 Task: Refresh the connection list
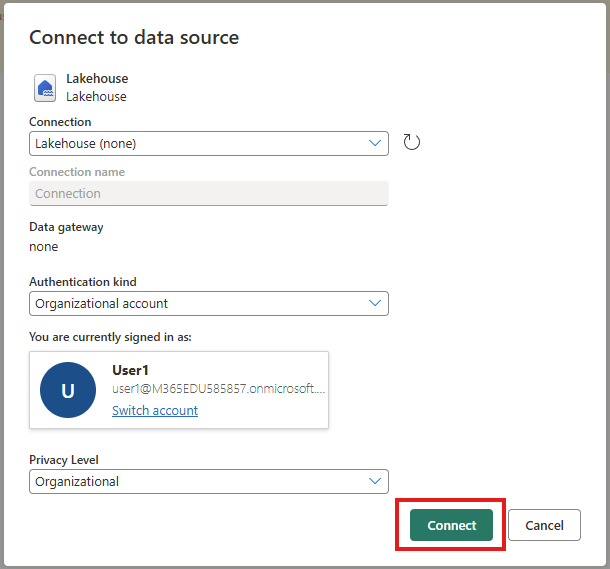tap(411, 142)
